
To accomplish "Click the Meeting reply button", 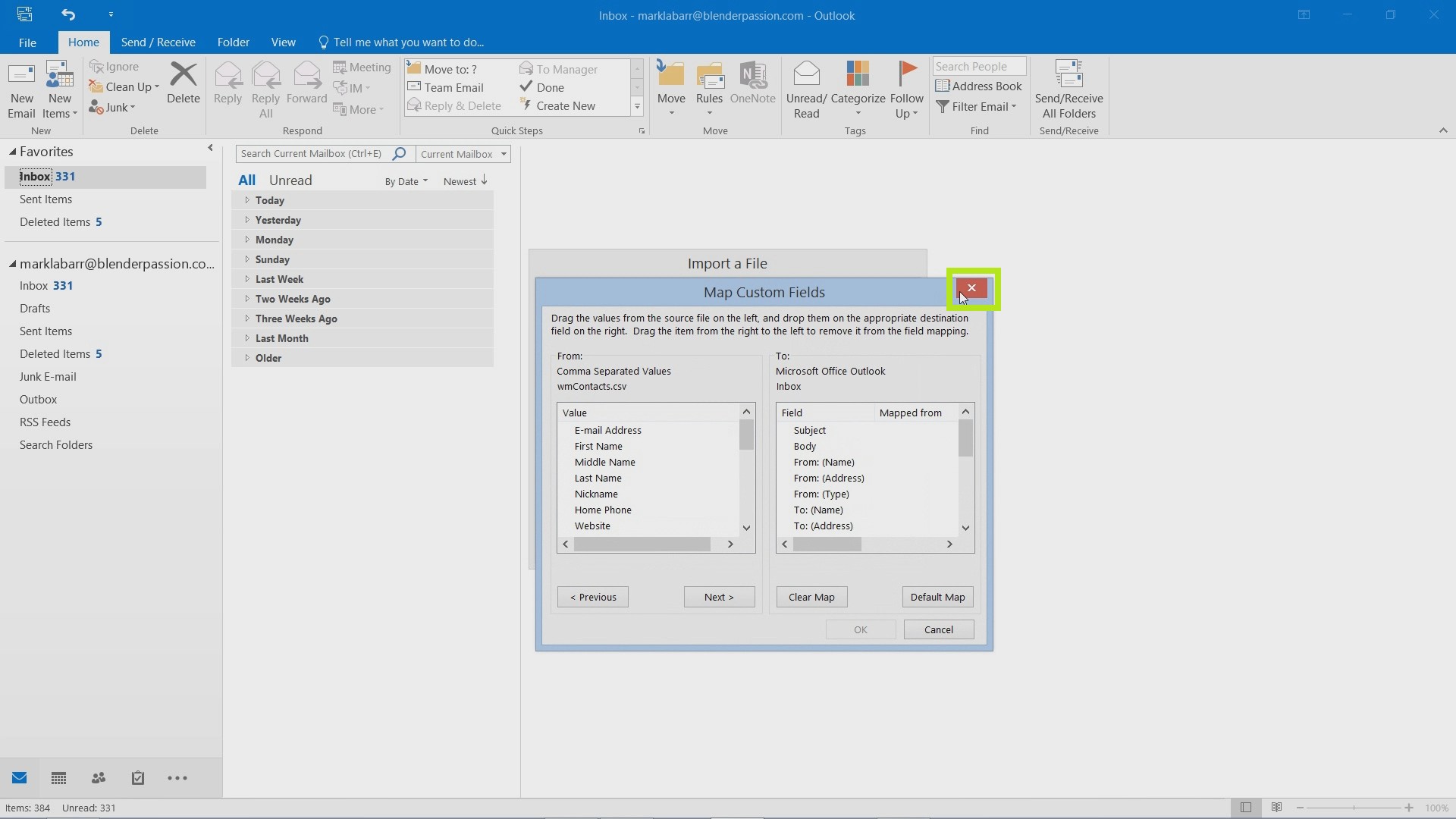I will [x=362, y=67].
